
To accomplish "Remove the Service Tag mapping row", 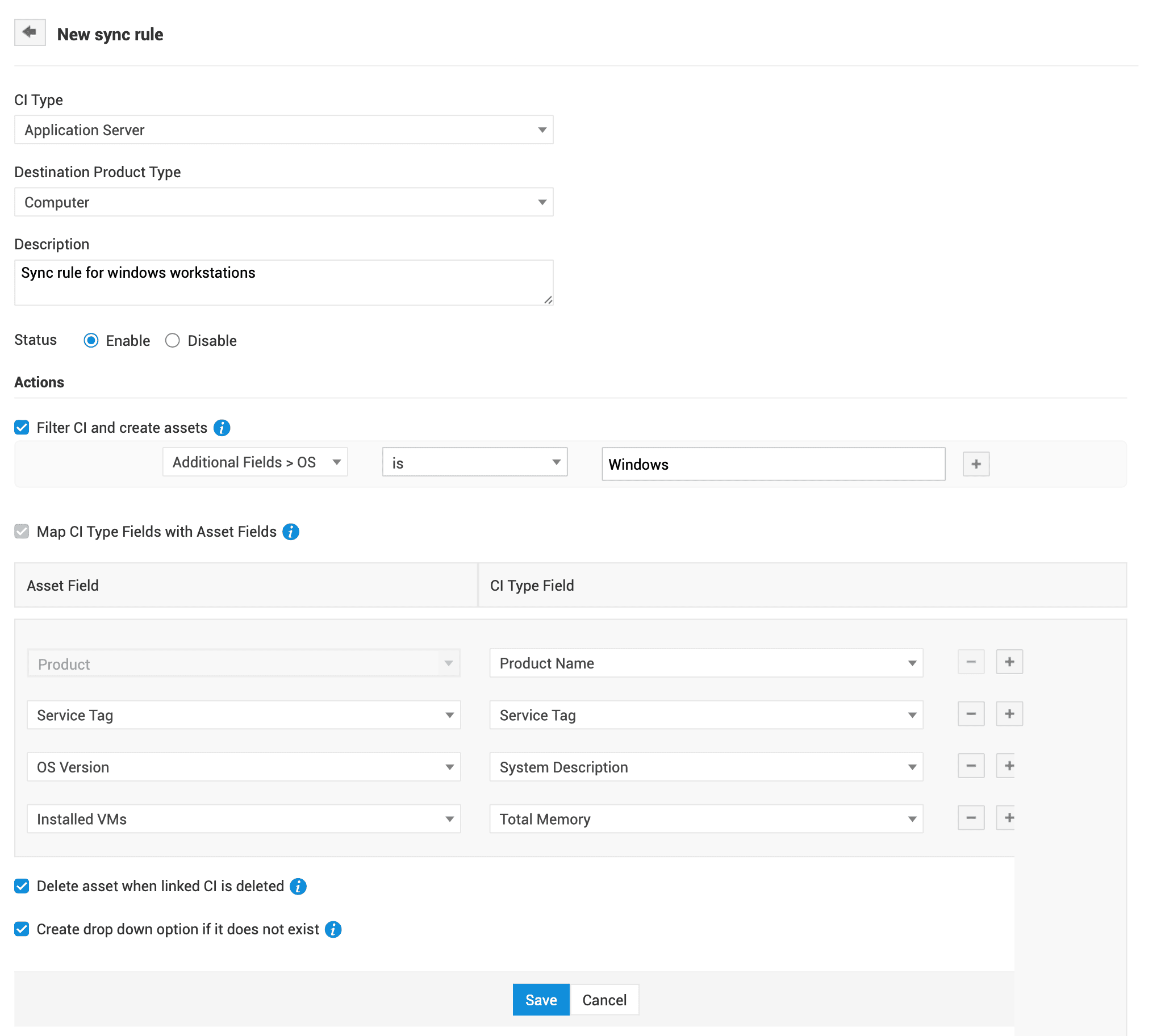I will pos(971,715).
